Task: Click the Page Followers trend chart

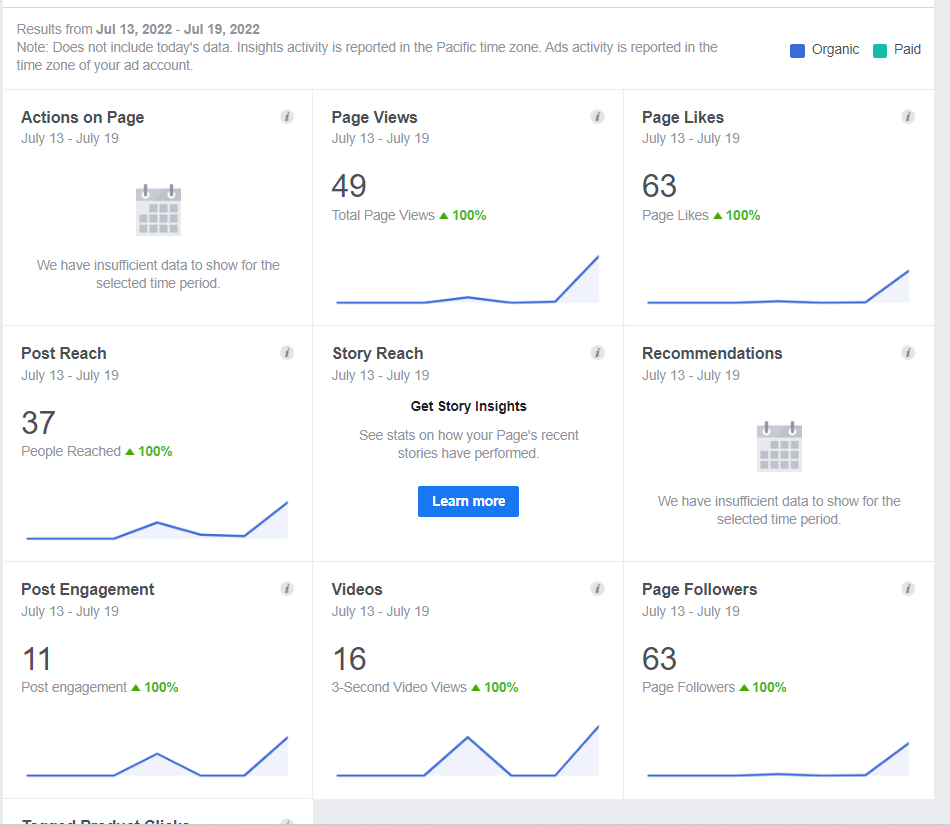Action: point(778,759)
